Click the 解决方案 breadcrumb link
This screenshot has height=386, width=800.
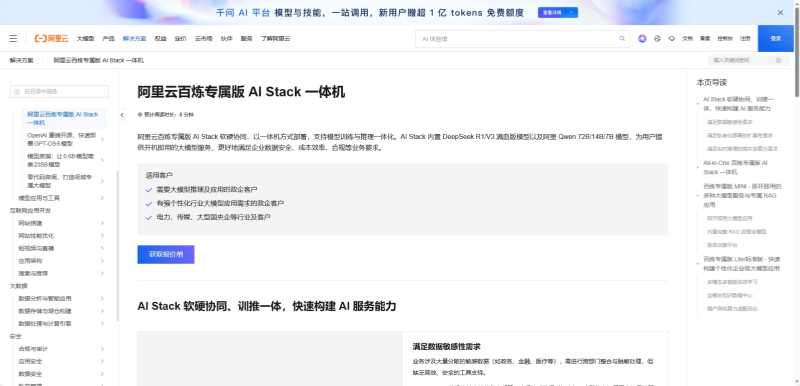point(21,60)
